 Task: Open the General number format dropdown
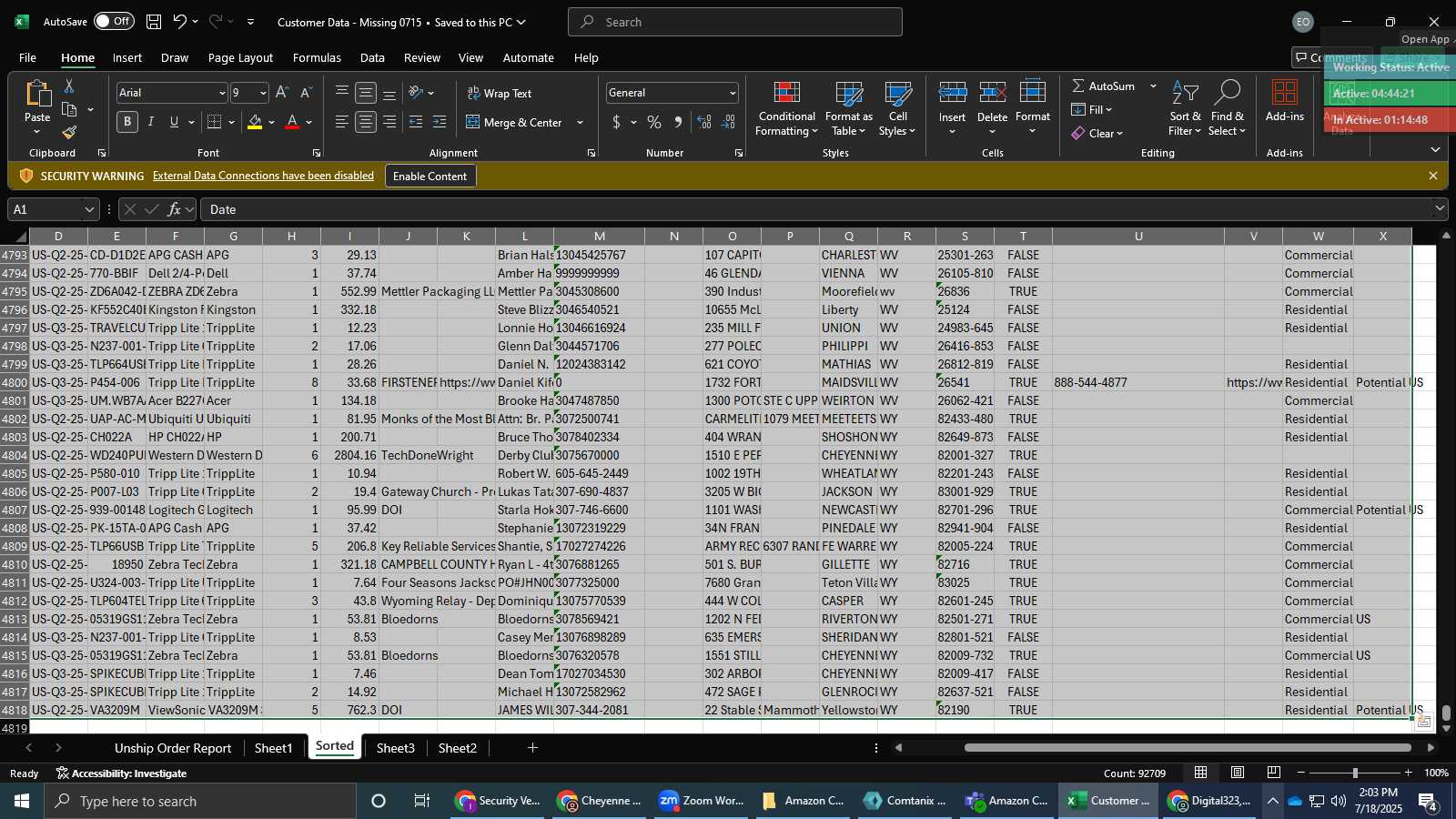[732, 93]
